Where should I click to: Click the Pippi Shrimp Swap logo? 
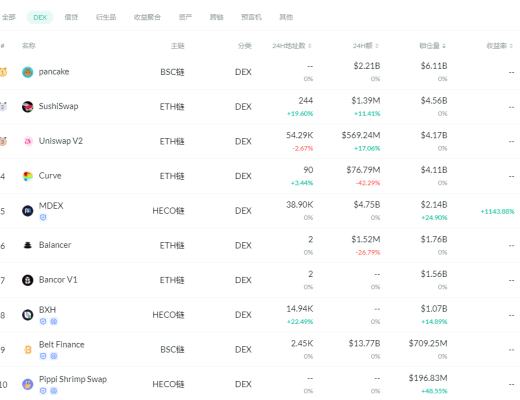(28, 384)
